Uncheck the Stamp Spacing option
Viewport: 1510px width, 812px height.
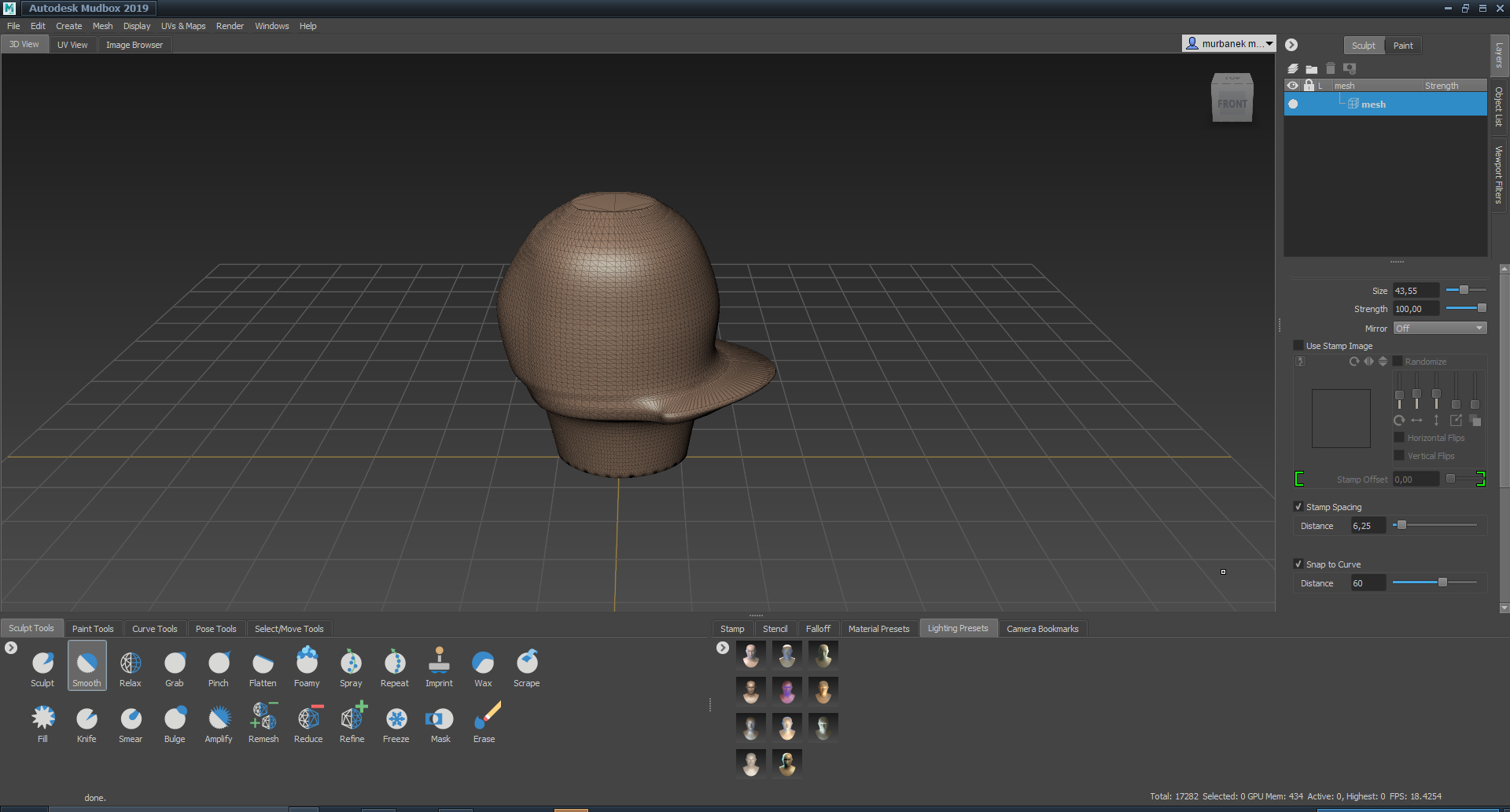pyautogui.click(x=1298, y=507)
